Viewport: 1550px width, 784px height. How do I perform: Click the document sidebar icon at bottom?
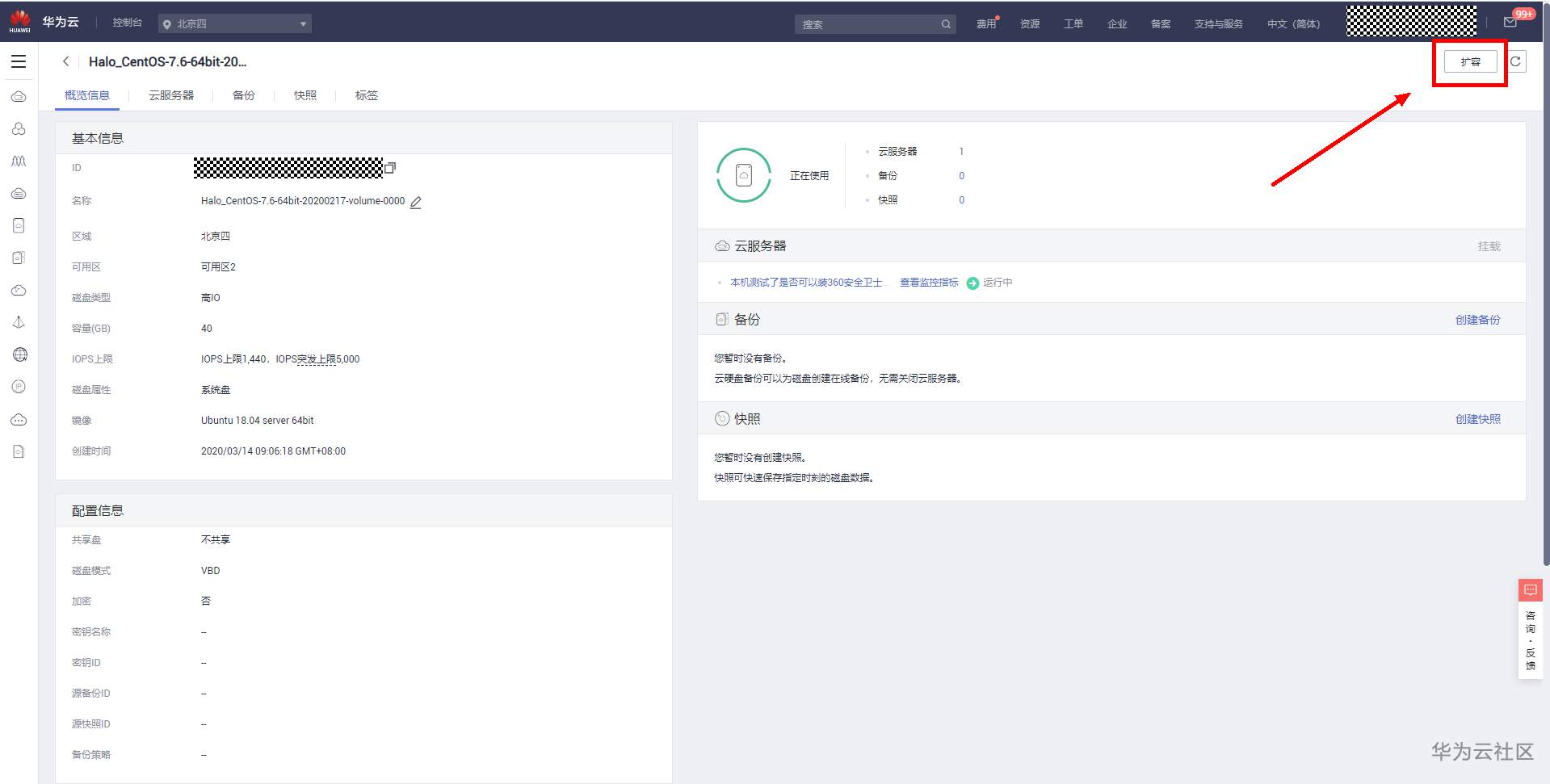point(19,452)
